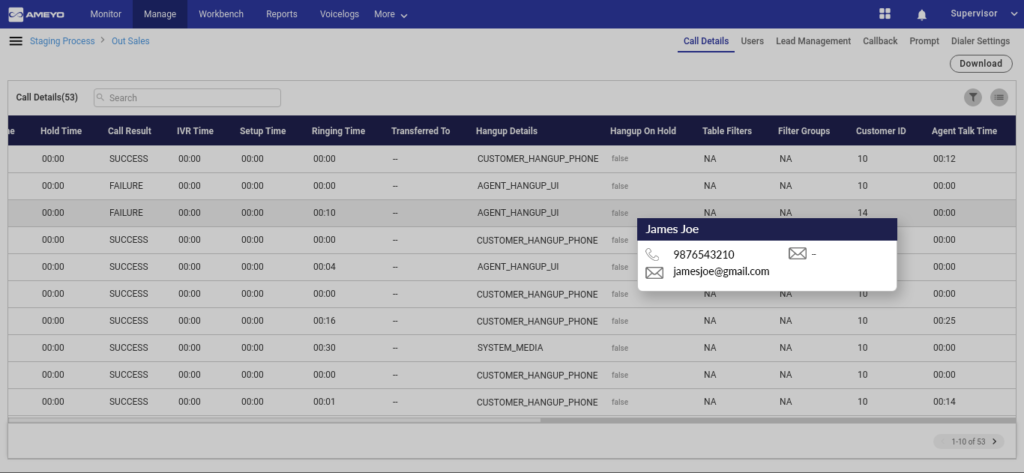The height and width of the screenshot is (473, 1024).
Task: Select Agent Talk Time 00:12 cell
Action: point(944,159)
